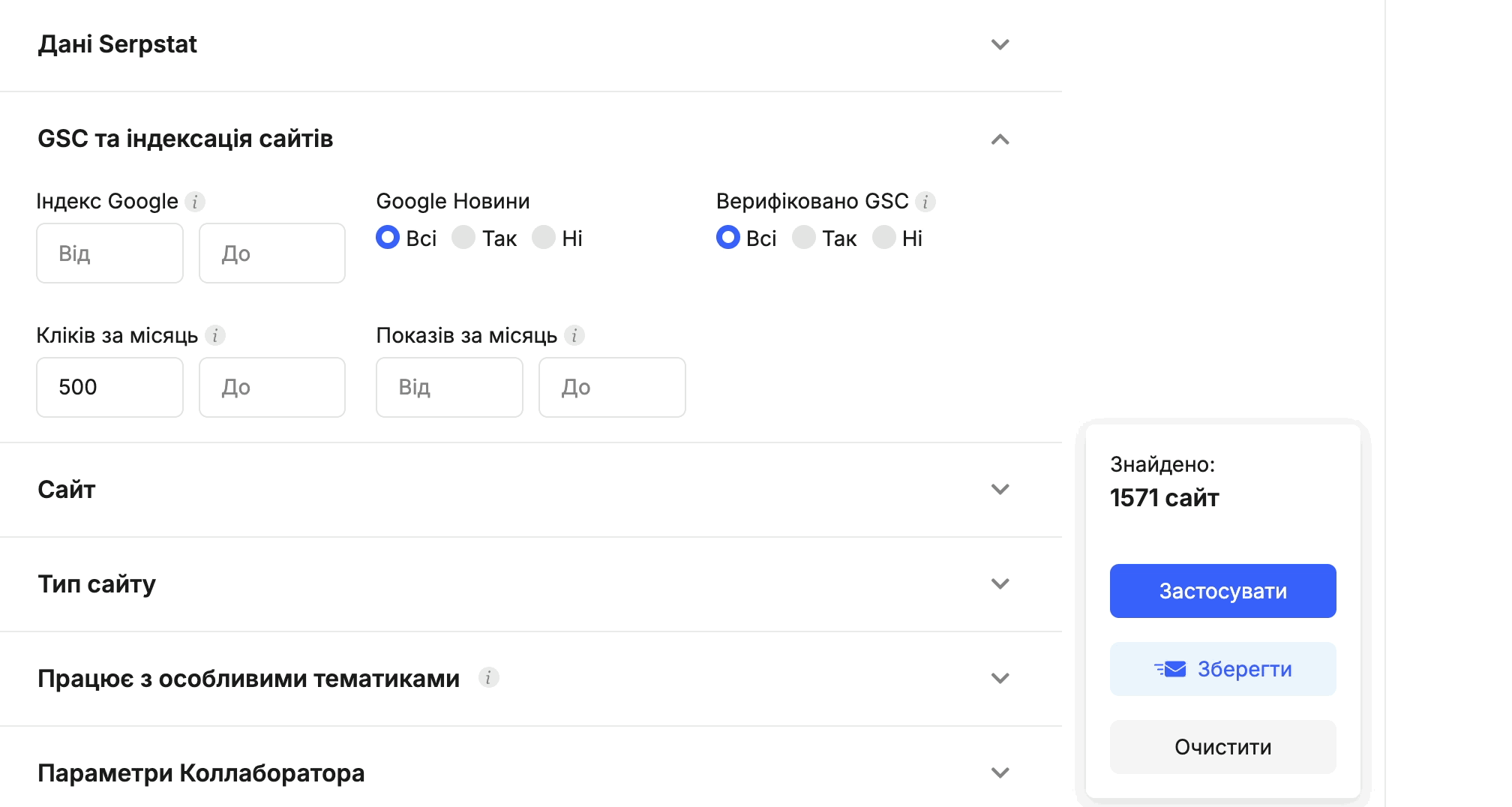
Task: Expand the Параметри Коллаборатора section
Action: click(x=1000, y=772)
